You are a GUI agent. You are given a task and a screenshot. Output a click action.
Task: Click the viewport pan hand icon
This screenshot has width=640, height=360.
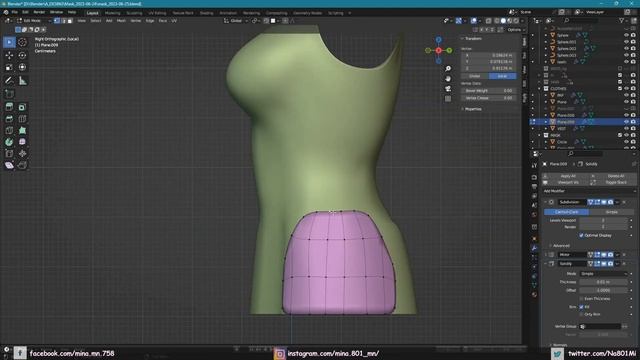click(x=448, y=79)
